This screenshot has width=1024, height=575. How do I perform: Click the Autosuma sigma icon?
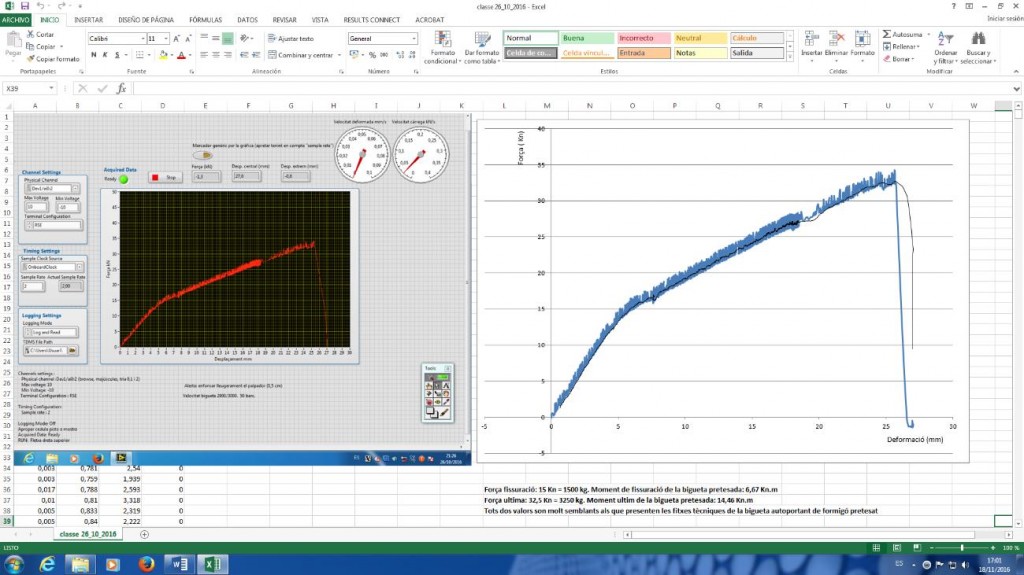[x=887, y=34]
